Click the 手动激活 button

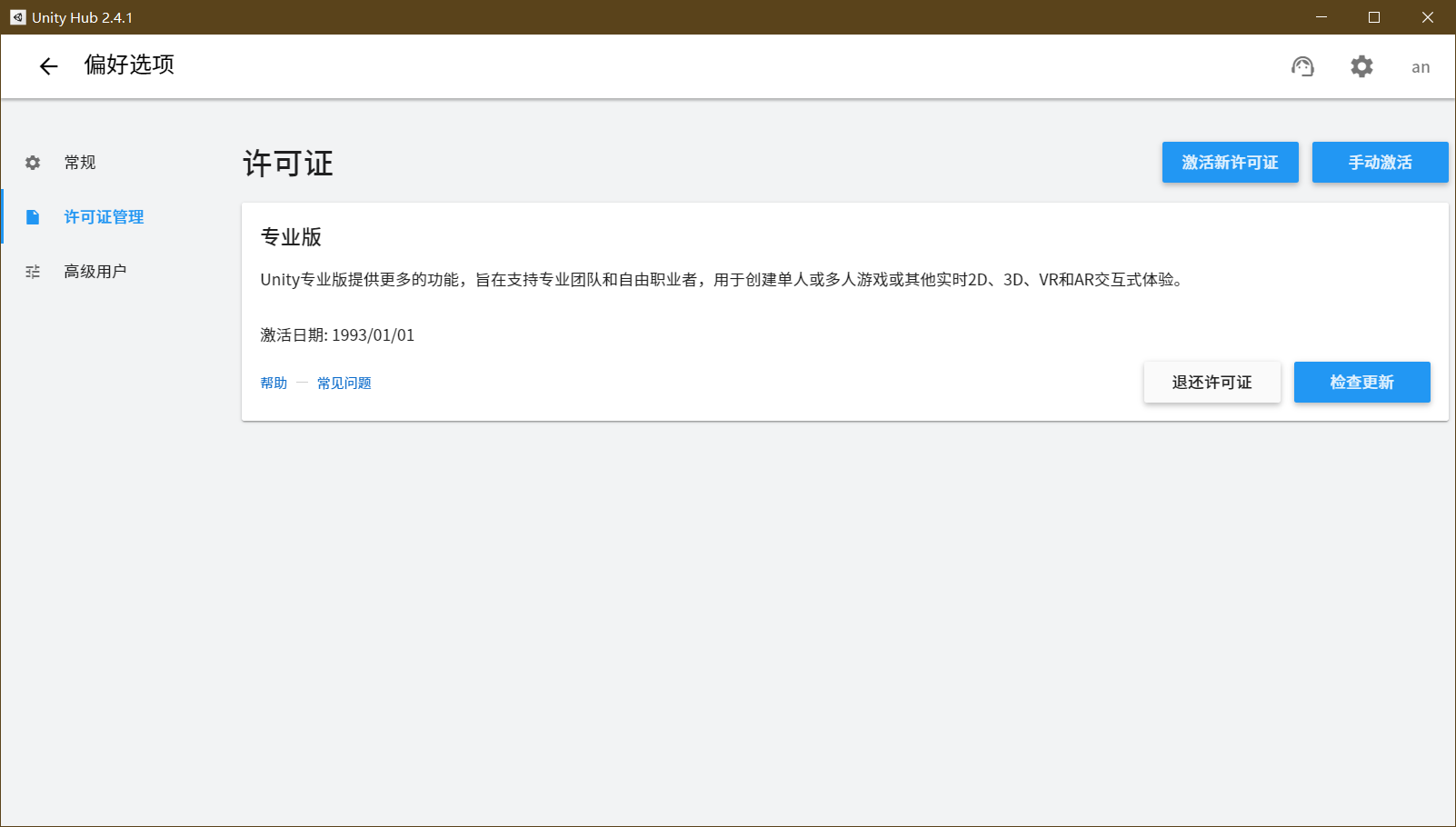click(x=1380, y=163)
